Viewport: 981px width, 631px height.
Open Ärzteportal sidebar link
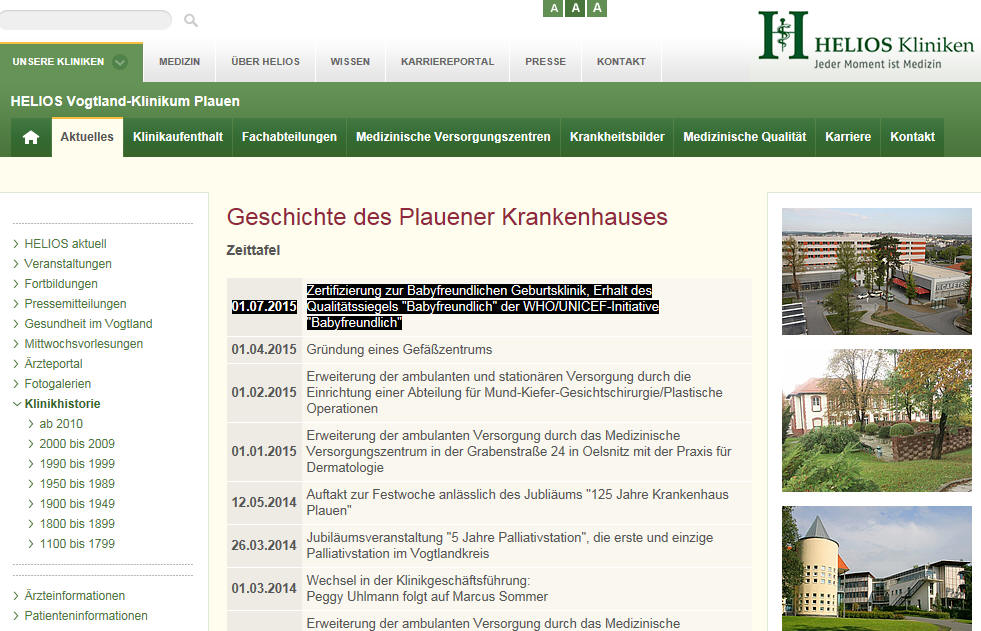(x=53, y=364)
